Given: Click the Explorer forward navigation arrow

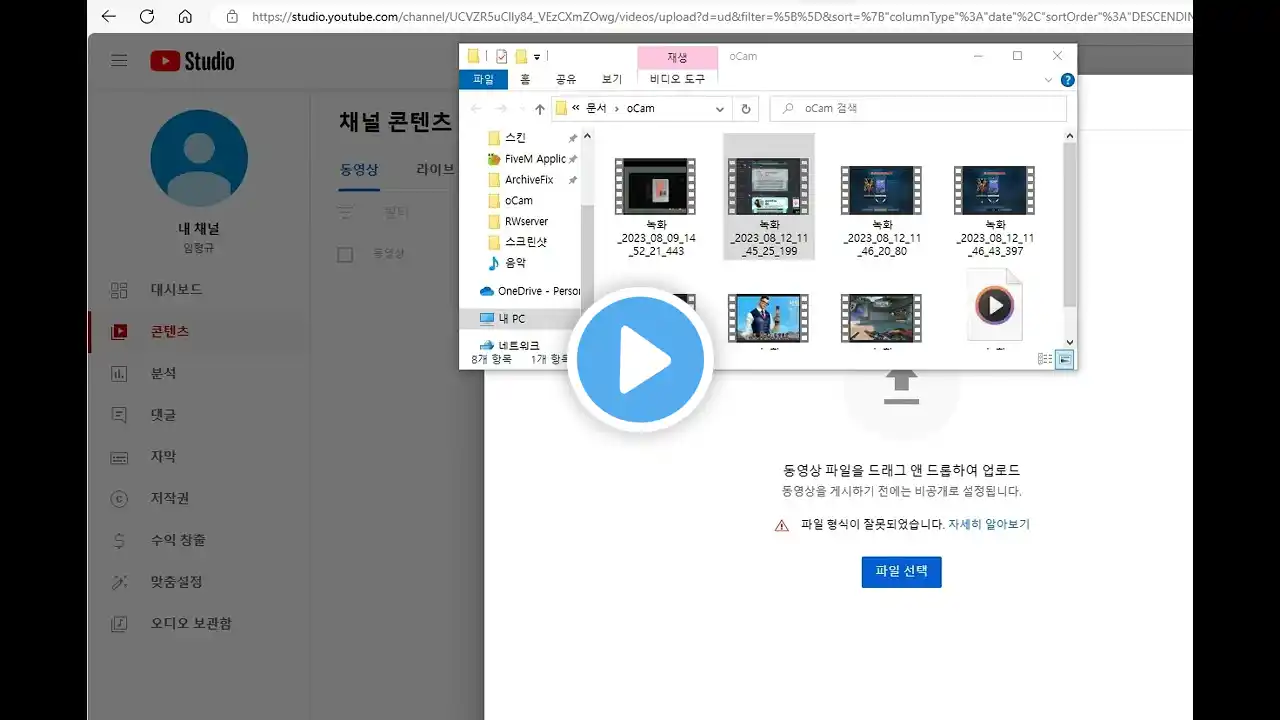Looking at the screenshot, I should point(503,108).
